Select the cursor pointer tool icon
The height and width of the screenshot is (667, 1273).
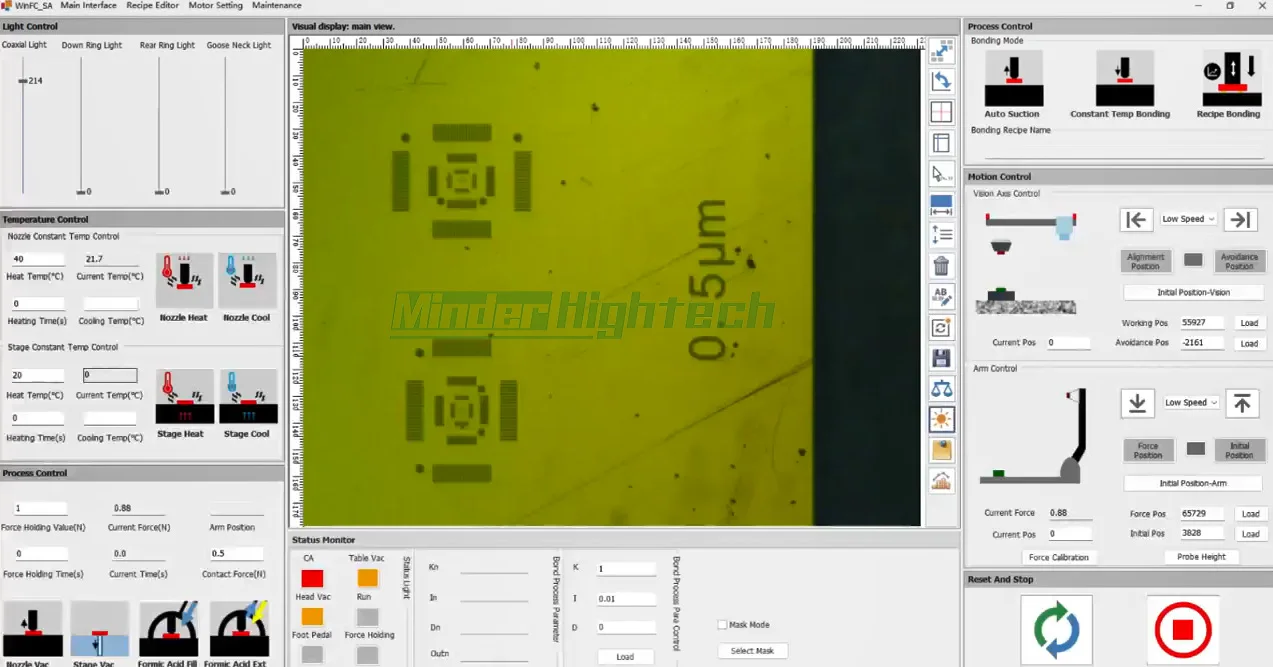coord(941,174)
